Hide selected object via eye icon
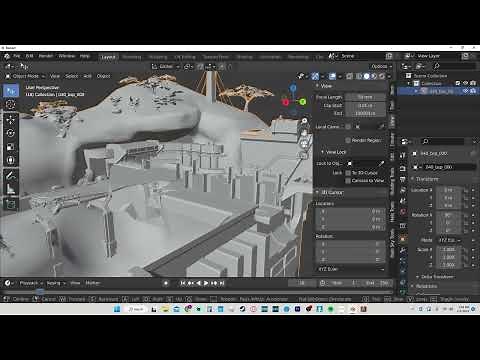Screen dimensions: 480x360 coord(465,91)
